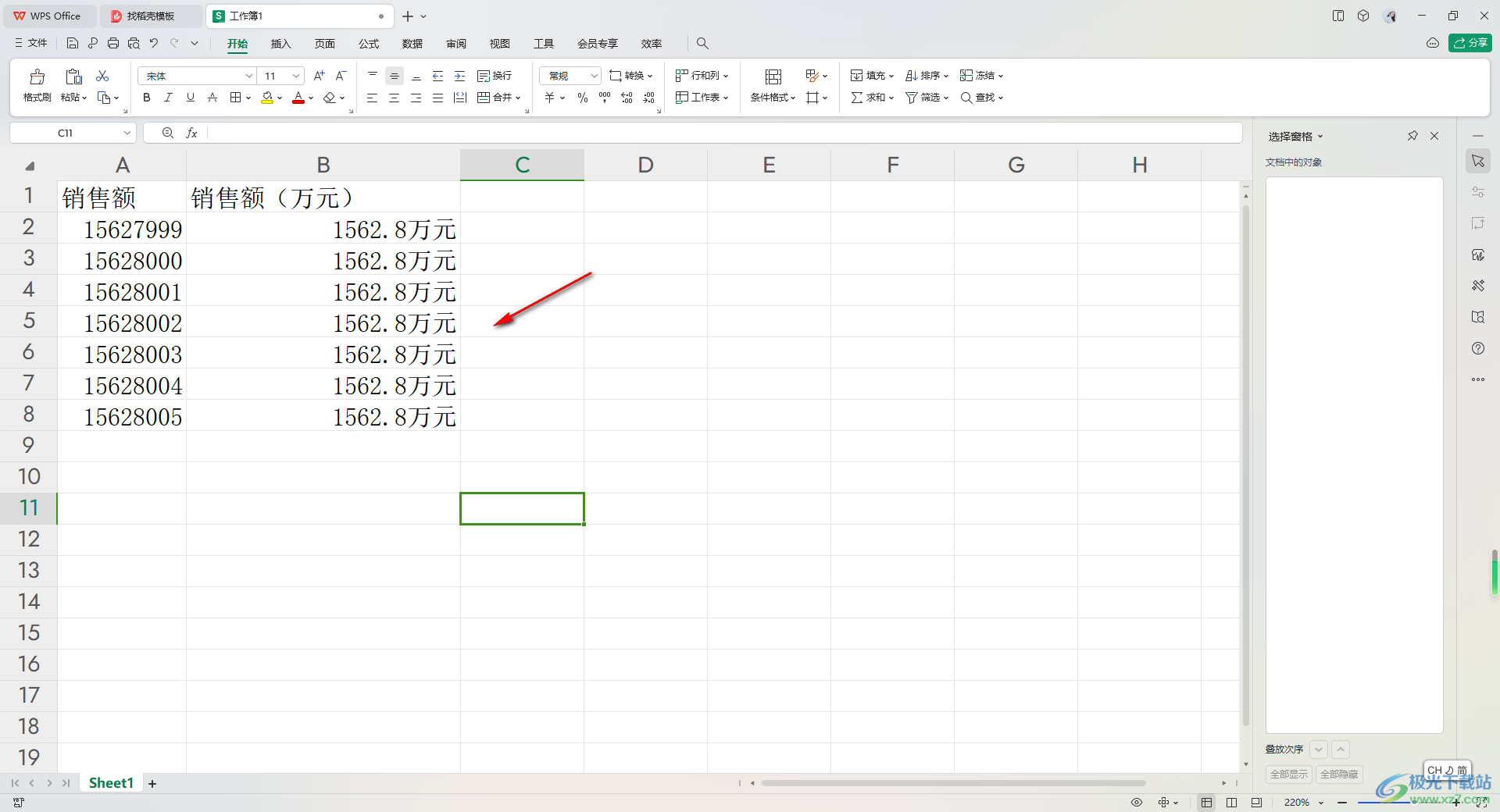The image size is (1500, 812).
Task: Open the Data ribbon tab
Action: point(412,44)
